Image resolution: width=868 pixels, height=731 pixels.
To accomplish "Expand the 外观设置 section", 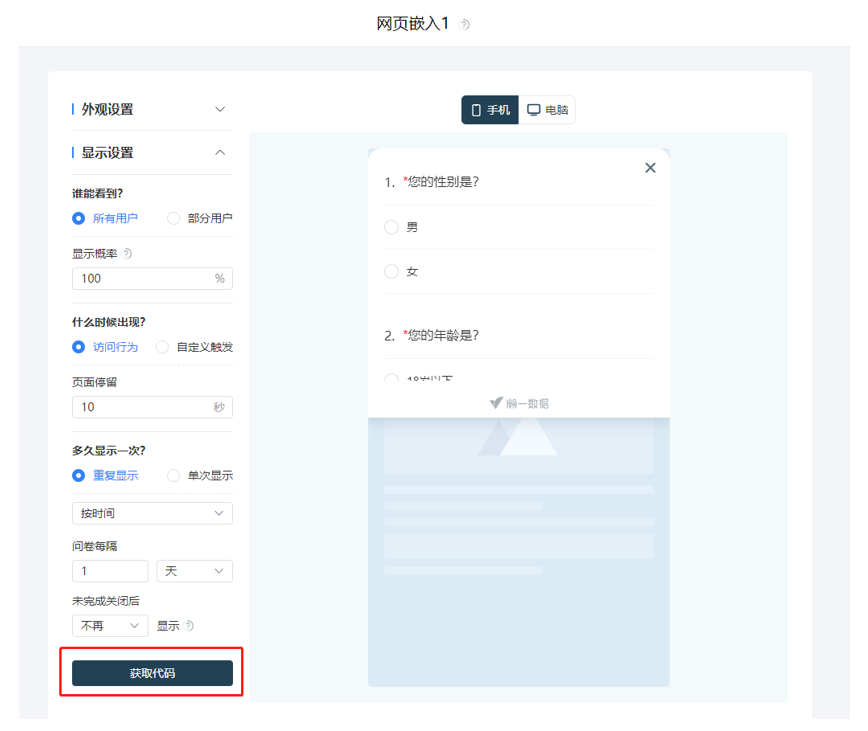I will point(152,109).
